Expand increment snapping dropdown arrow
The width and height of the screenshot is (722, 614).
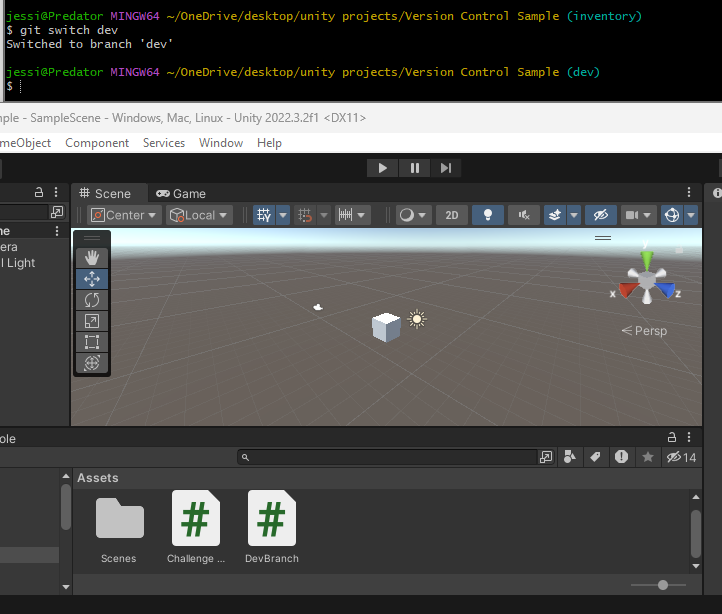[361, 215]
